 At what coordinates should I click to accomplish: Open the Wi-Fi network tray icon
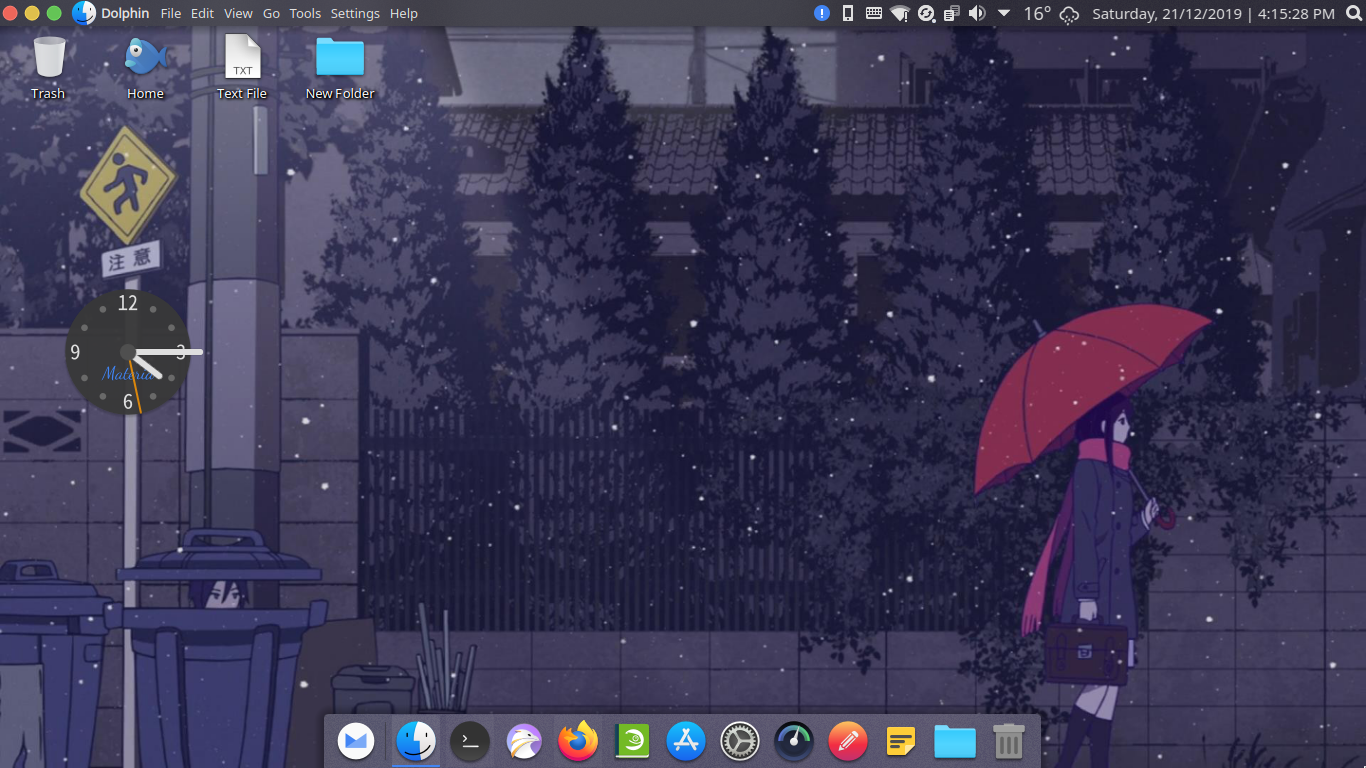(x=900, y=13)
